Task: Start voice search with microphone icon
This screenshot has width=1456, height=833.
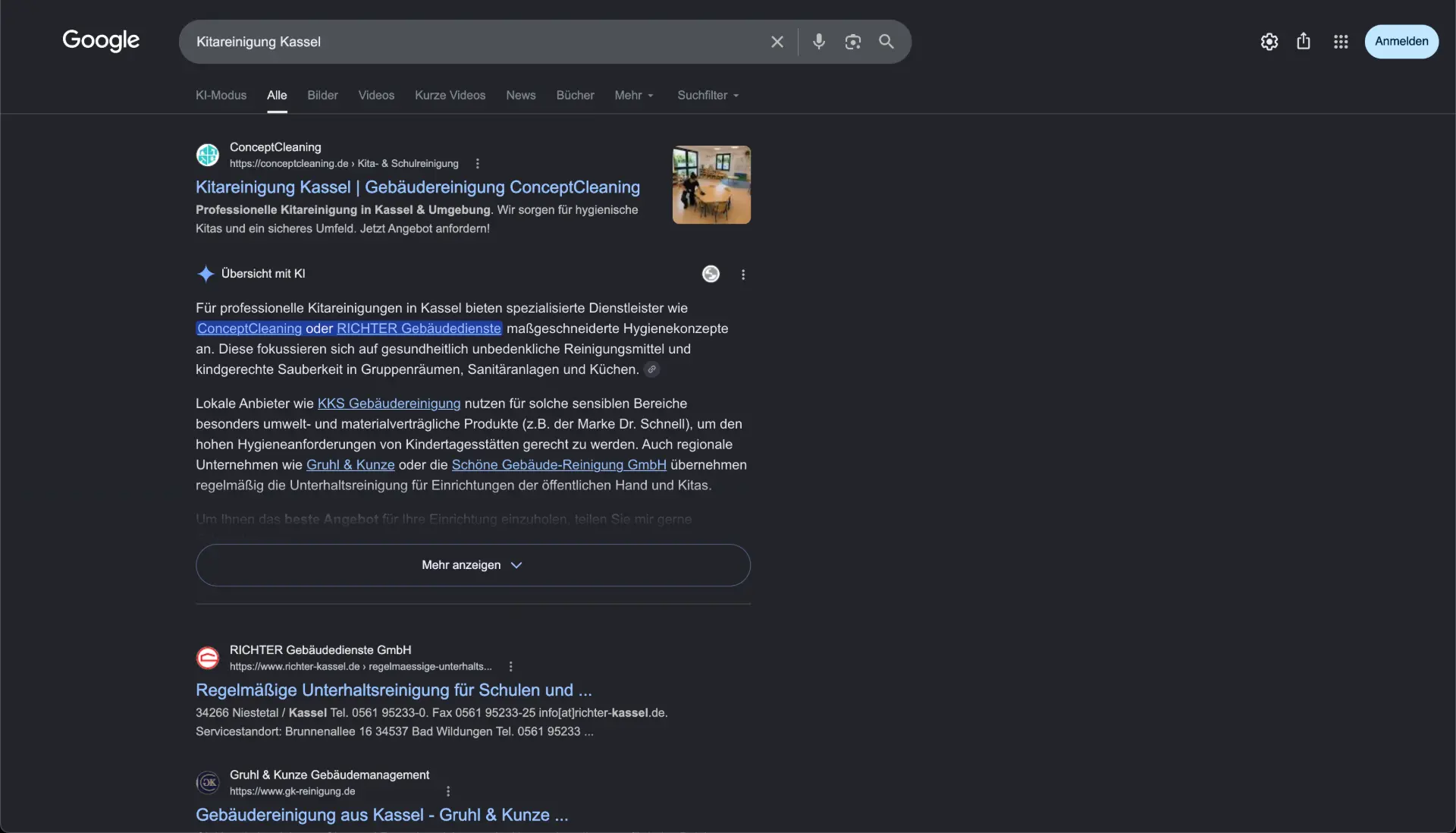Action: click(x=819, y=42)
